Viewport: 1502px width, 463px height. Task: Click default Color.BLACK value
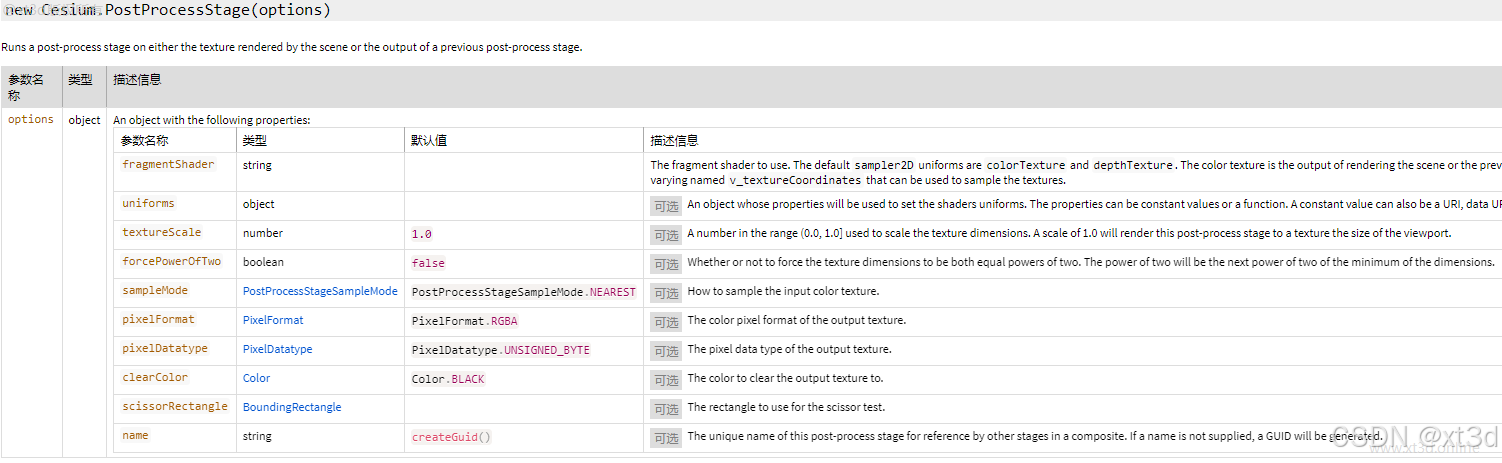coord(448,379)
